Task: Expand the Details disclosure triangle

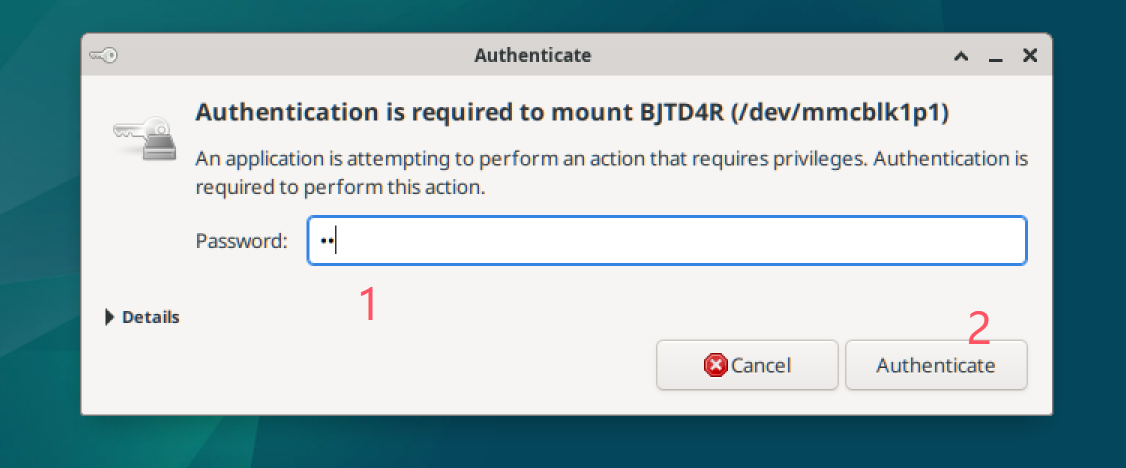Action: click(109, 317)
